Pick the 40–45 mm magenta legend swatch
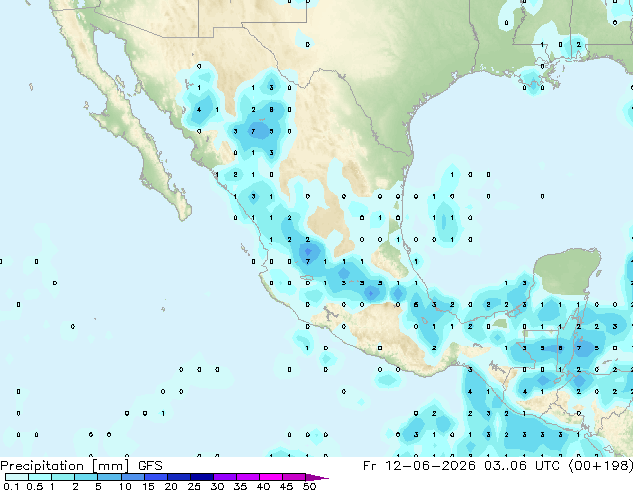The height and width of the screenshot is (490, 634). [x=271, y=477]
